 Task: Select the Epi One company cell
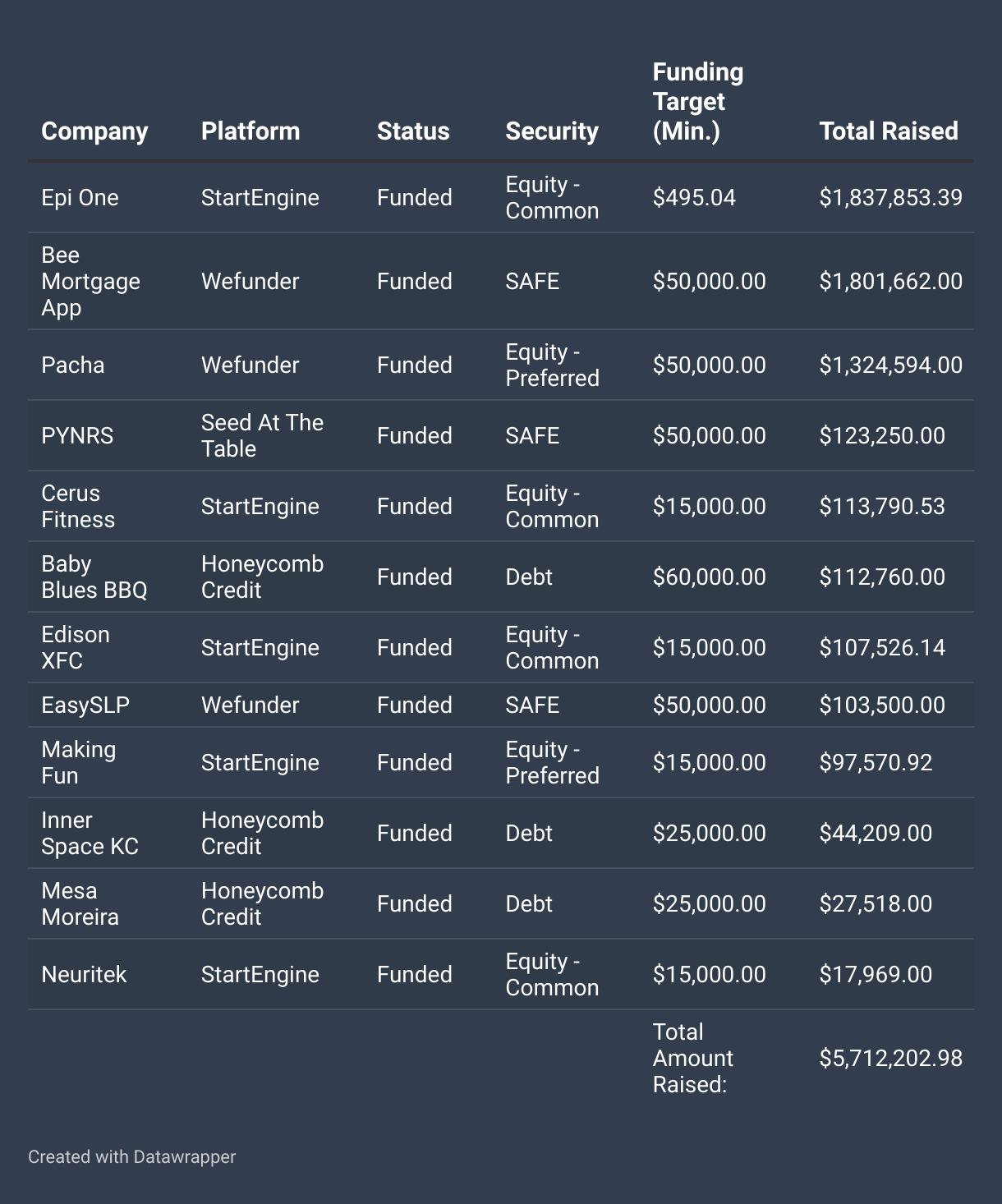click(80, 198)
